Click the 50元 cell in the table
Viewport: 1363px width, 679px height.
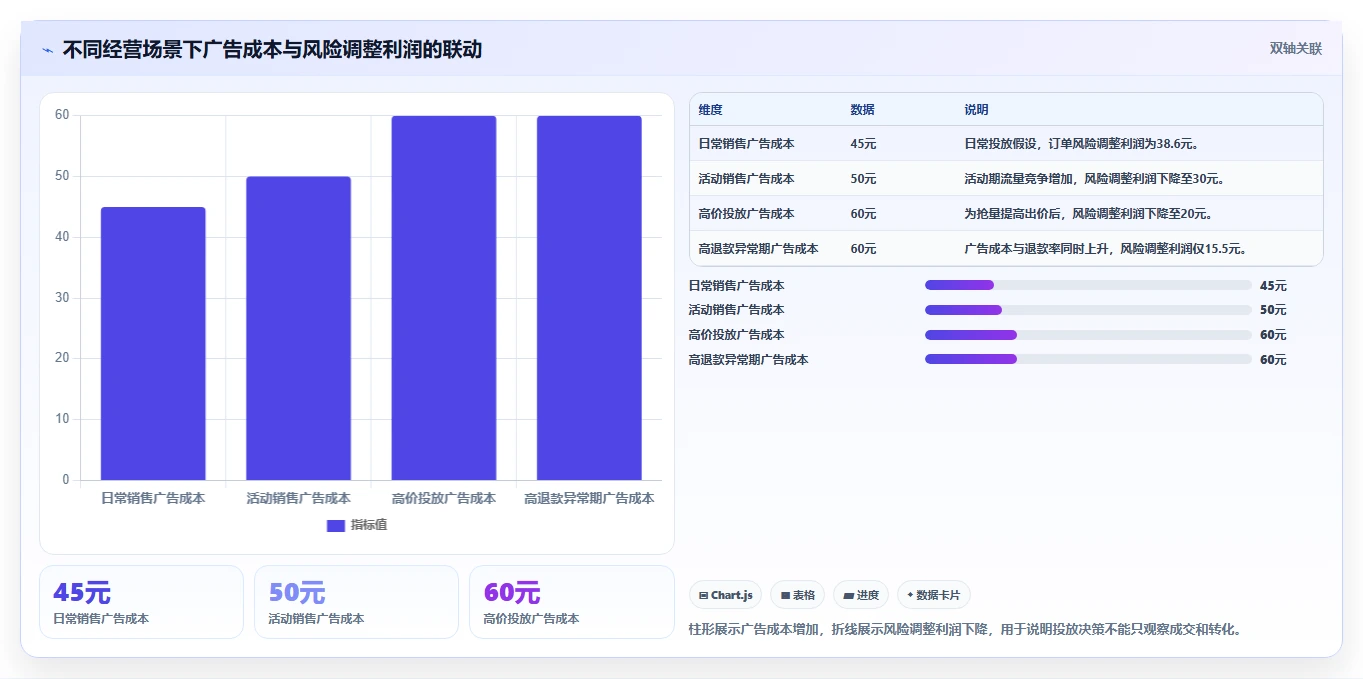tap(864, 179)
